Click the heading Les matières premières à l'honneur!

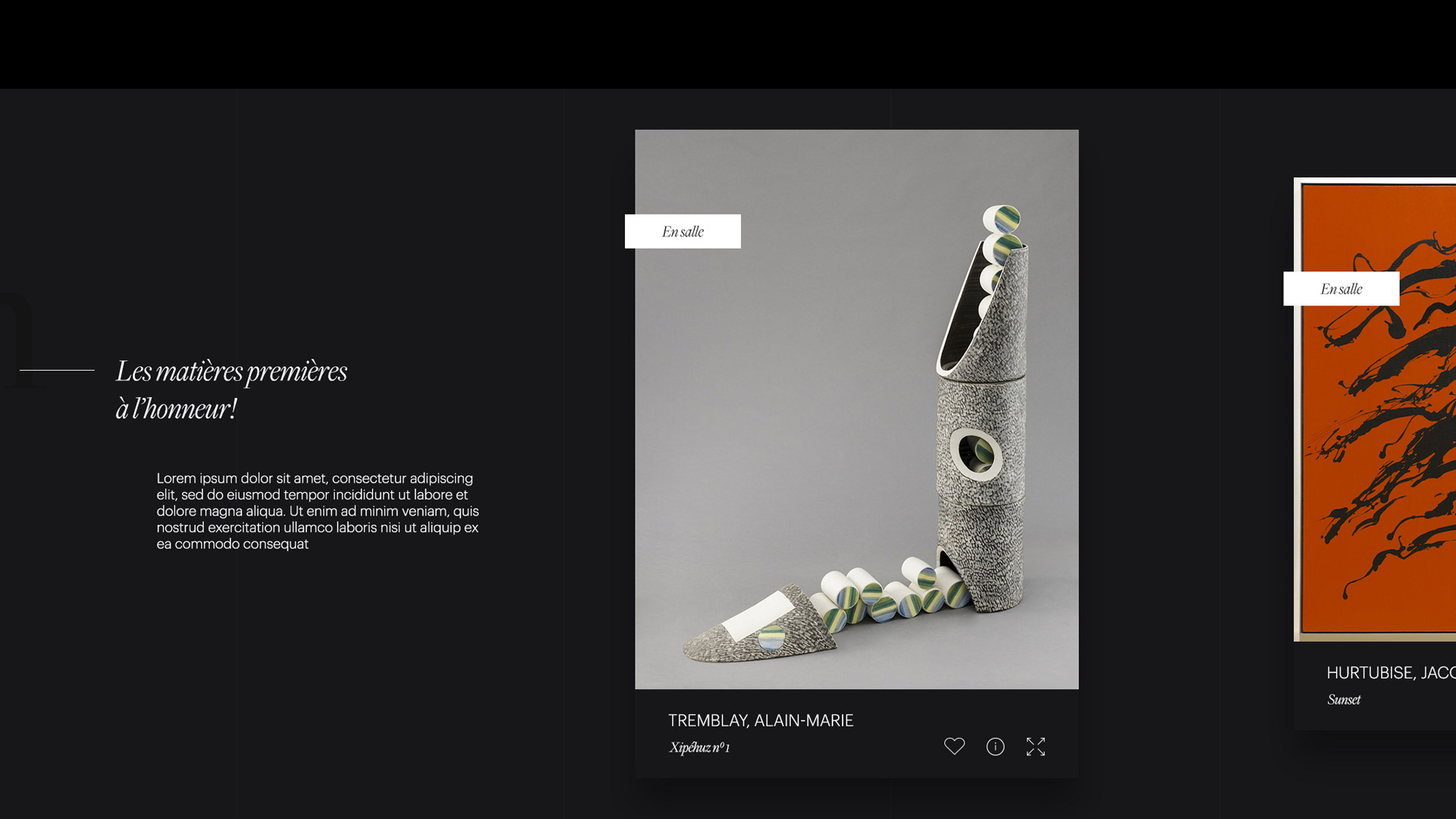tap(231, 390)
